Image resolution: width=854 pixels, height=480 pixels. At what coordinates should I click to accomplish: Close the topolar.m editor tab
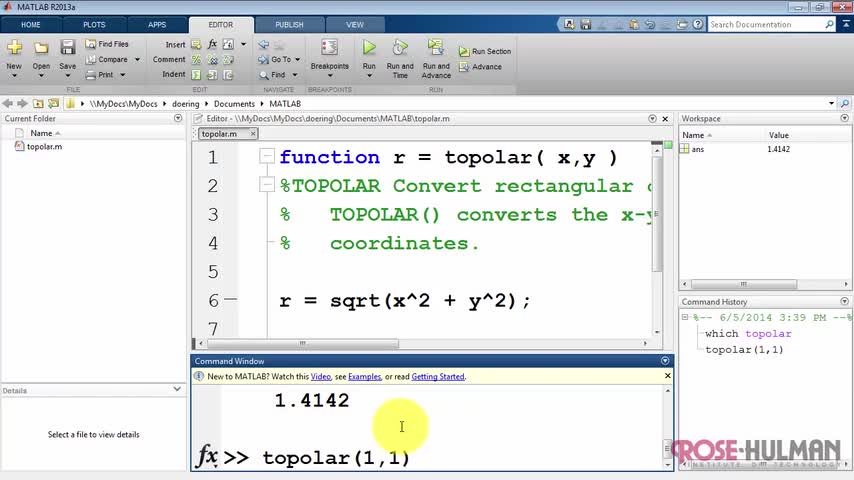[x=253, y=133]
